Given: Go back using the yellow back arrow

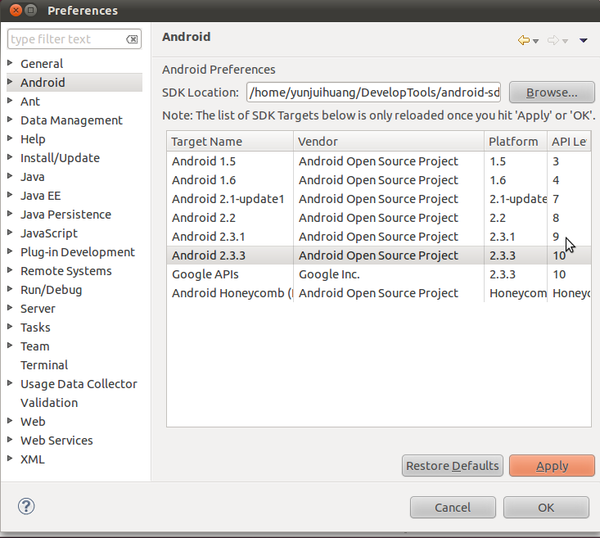Looking at the screenshot, I should 523,40.
